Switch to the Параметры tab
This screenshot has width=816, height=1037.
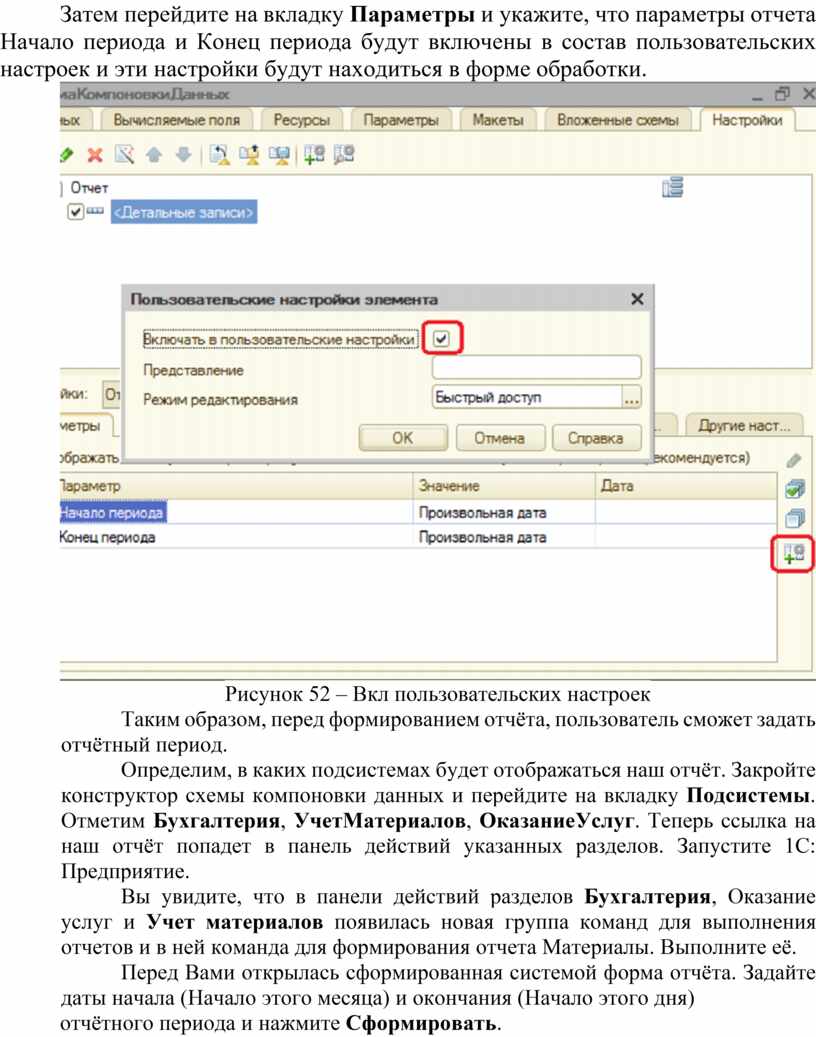(x=401, y=120)
